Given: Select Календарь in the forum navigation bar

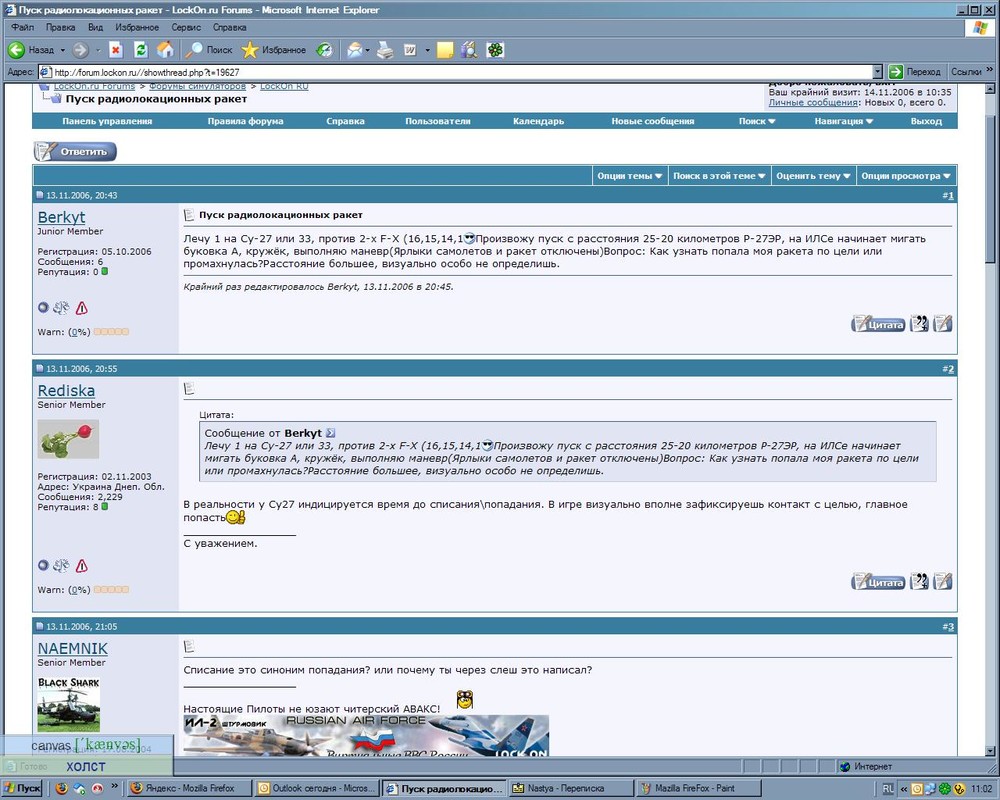Looking at the screenshot, I should [x=538, y=120].
